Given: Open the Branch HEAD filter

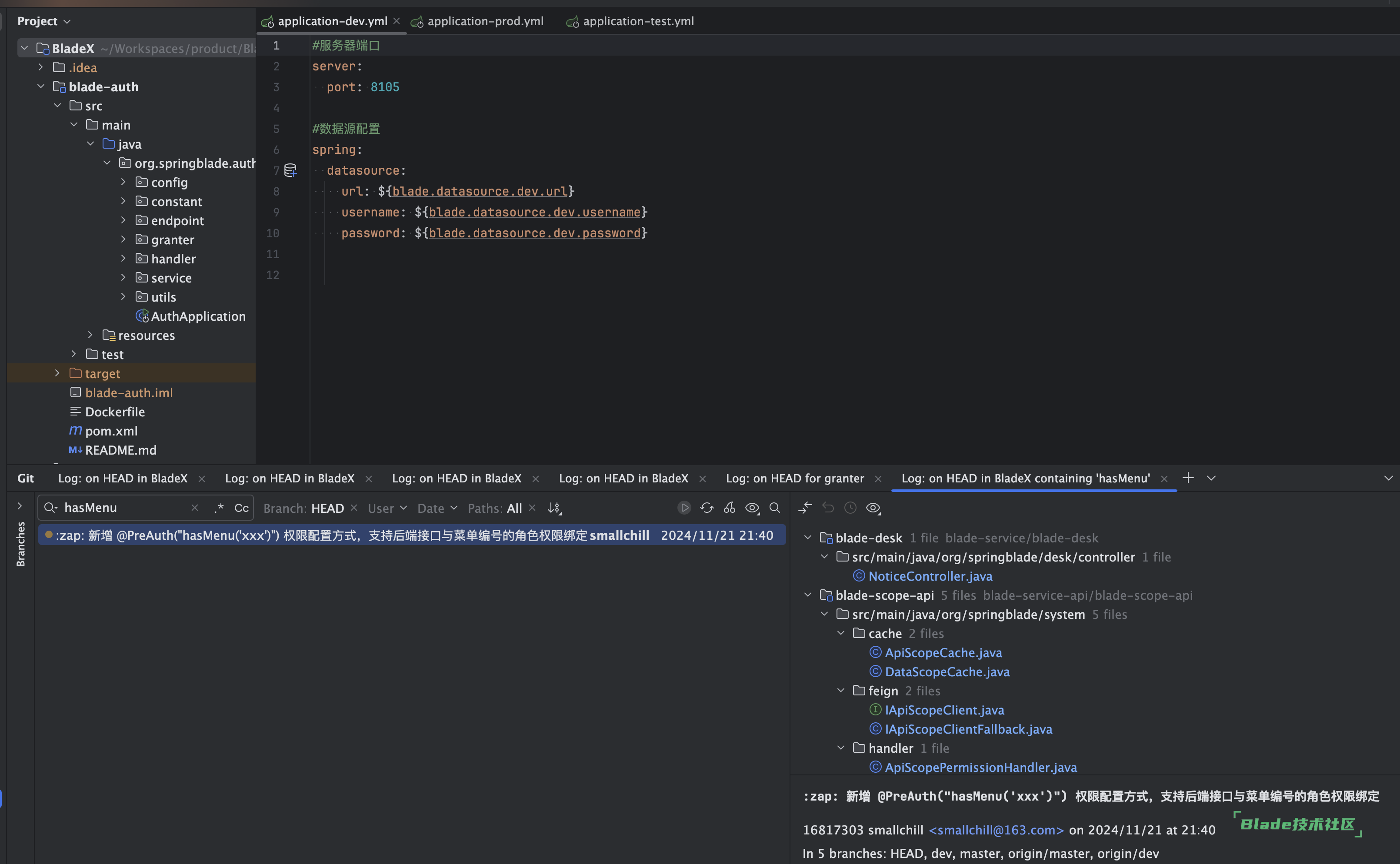Looking at the screenshot, I should click(303, 508).
